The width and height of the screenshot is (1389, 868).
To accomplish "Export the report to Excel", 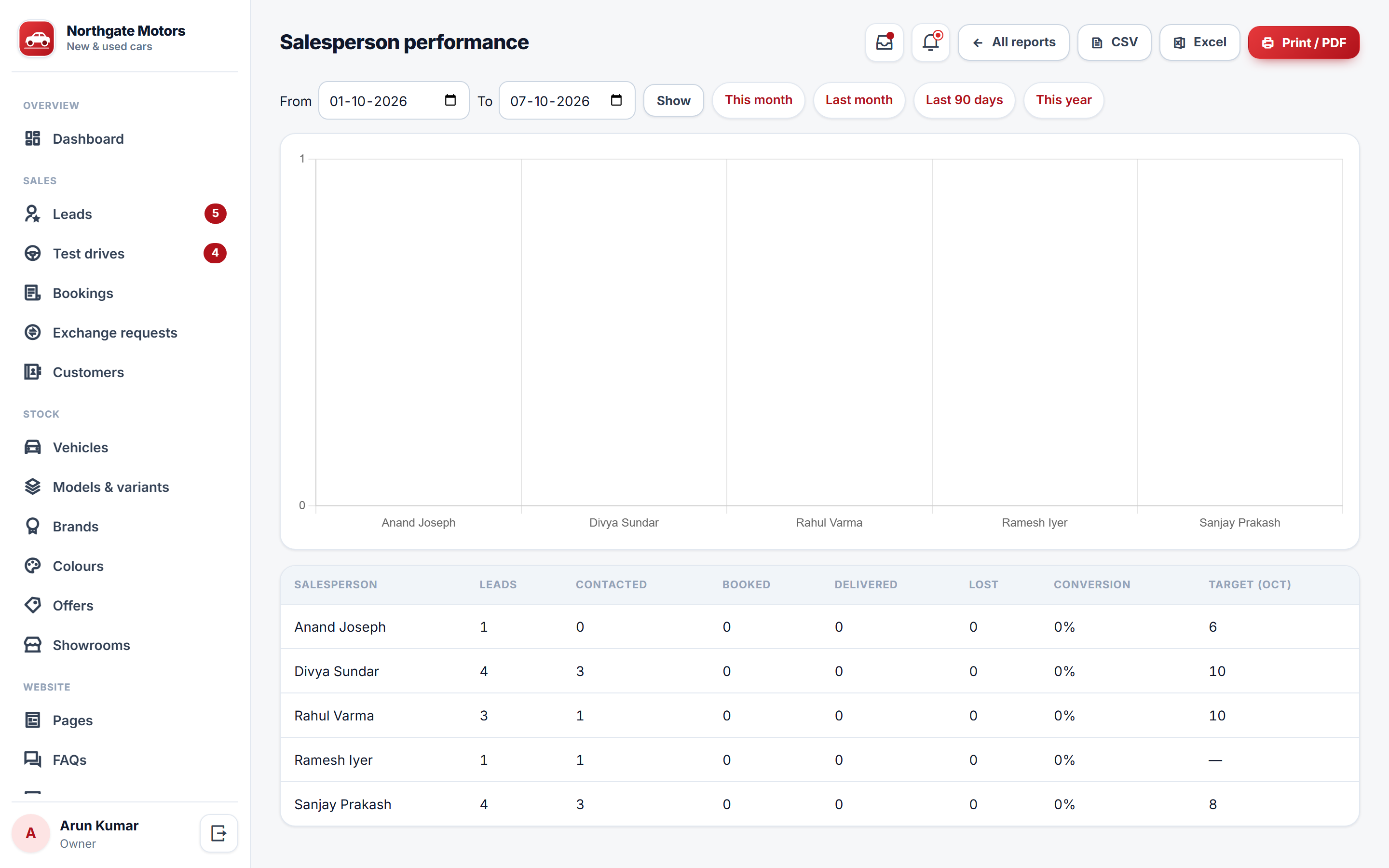I will [1199, 42].
